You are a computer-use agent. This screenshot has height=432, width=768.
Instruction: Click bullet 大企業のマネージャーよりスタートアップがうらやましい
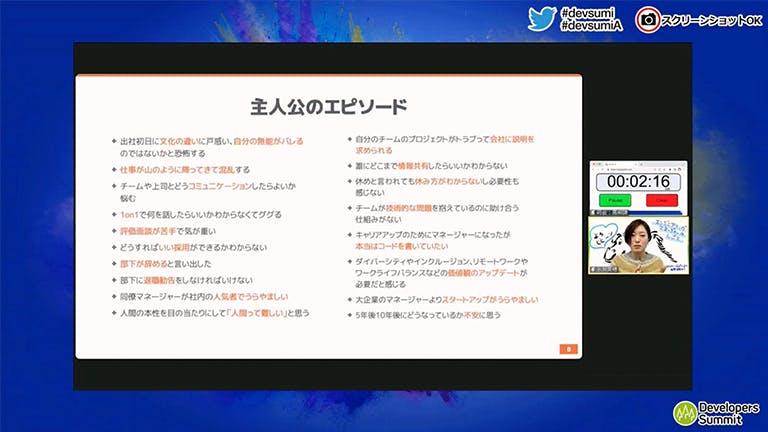pyautogui.click(x=447, y=300)
